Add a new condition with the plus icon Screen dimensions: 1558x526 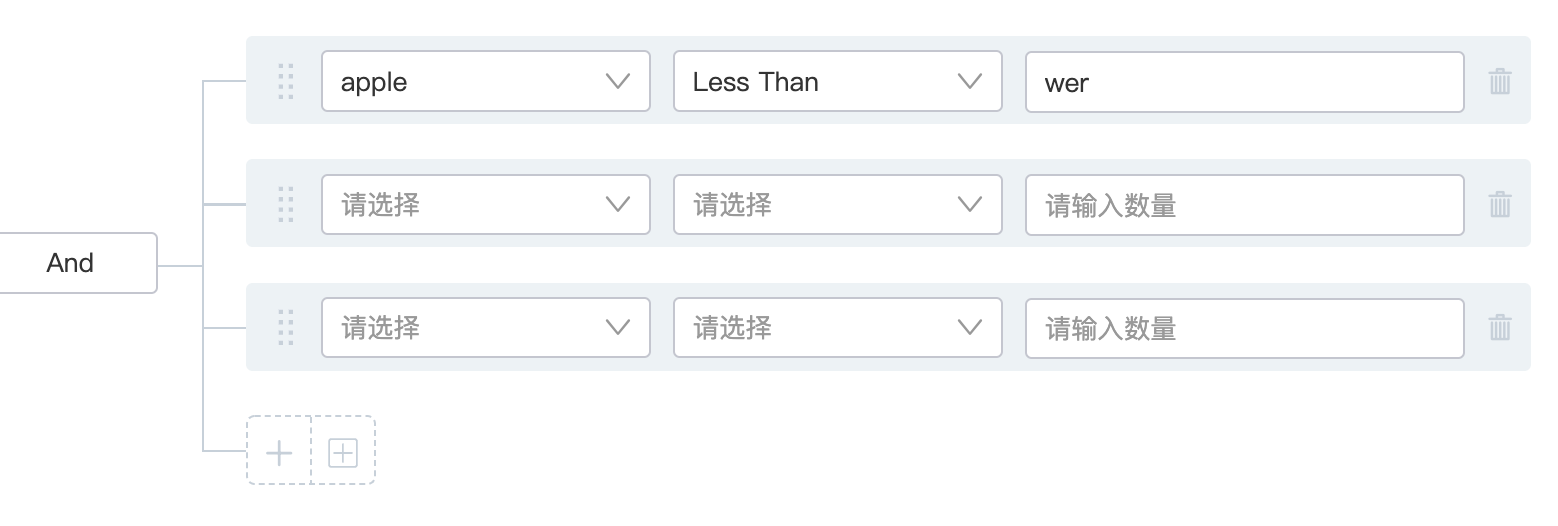(x=279, y=453)
